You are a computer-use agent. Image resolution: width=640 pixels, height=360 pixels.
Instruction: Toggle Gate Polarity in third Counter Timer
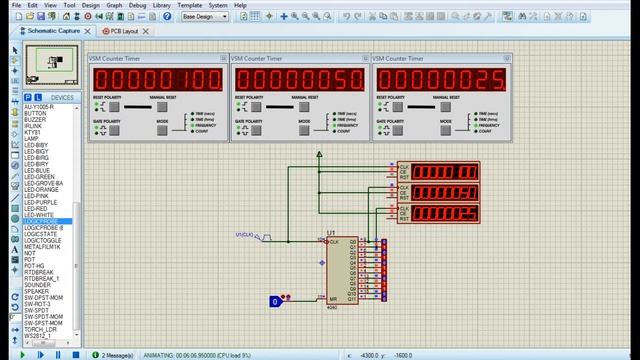coord(398,131)
